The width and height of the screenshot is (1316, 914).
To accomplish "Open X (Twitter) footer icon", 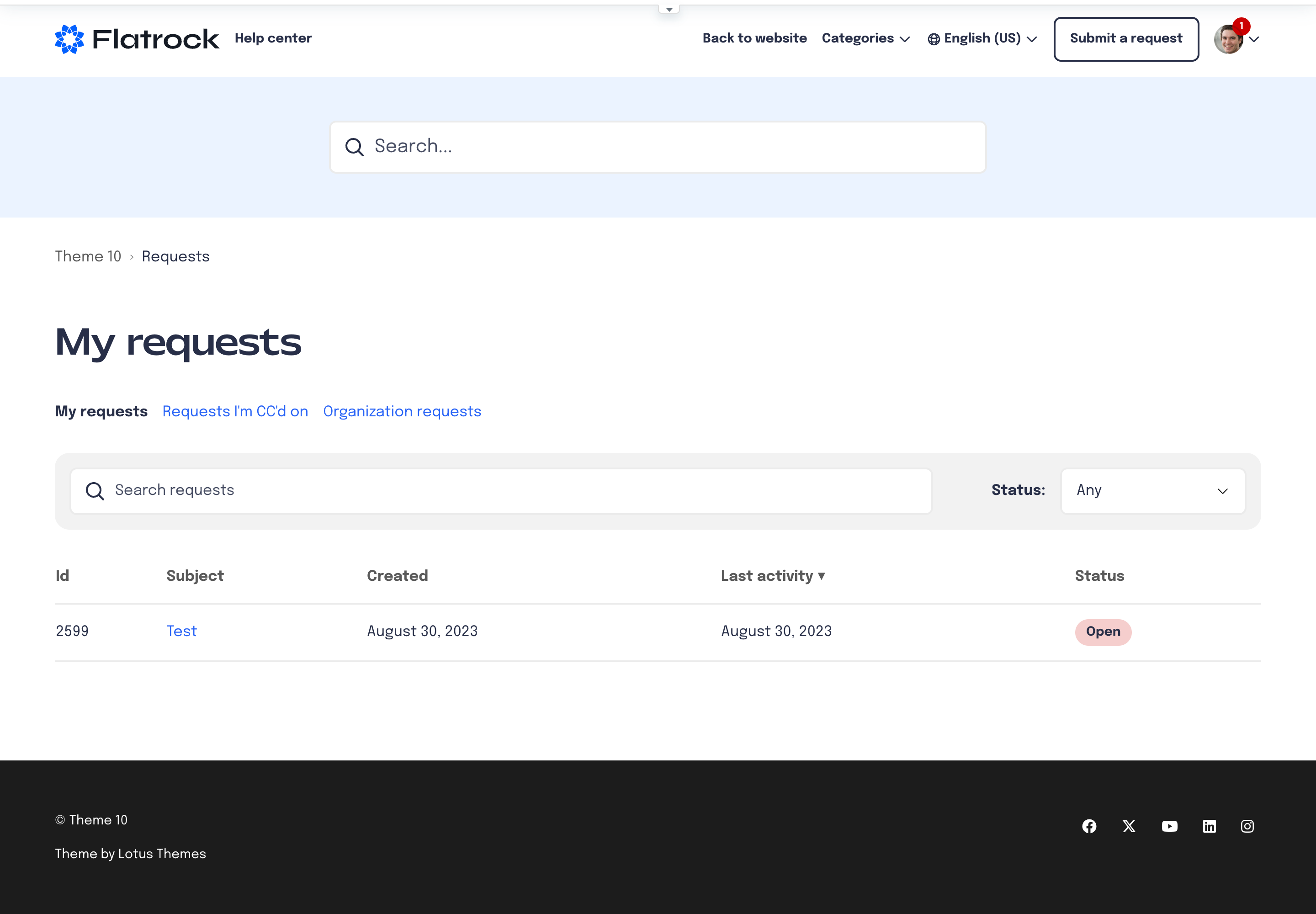I will [x=1129, y=826].
